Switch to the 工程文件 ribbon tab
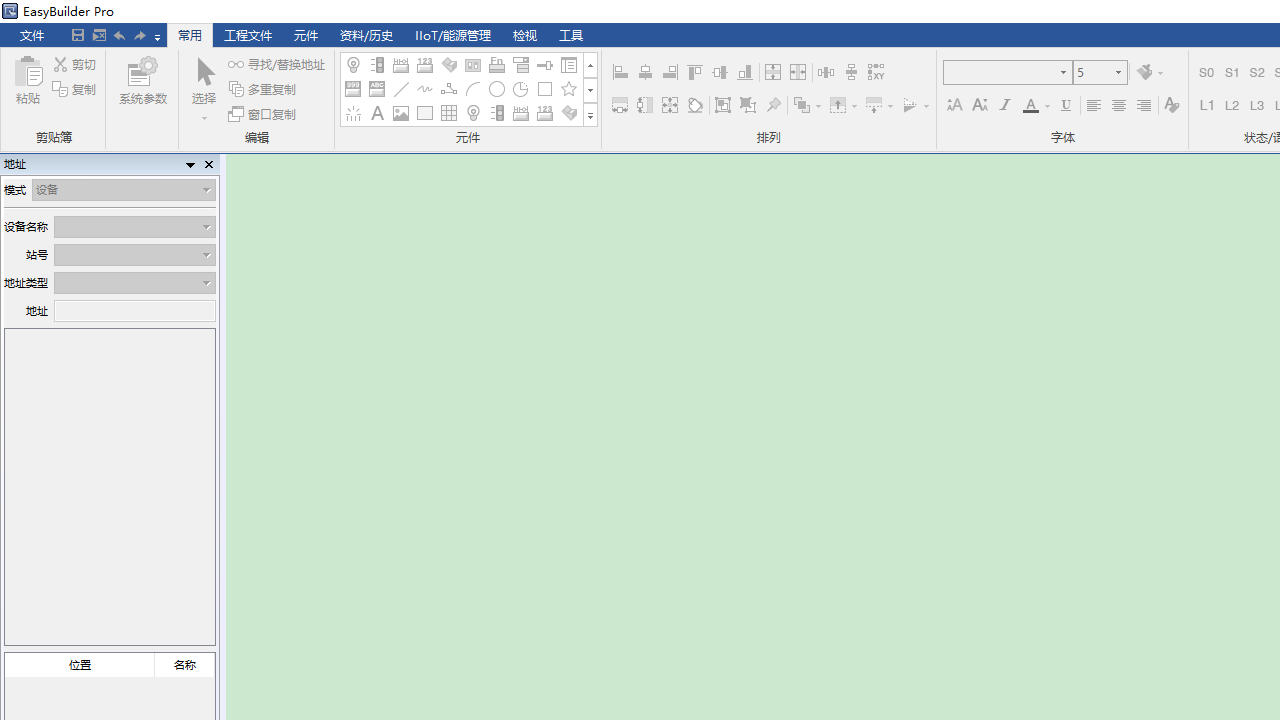Image resolution: width=1280 pixels, height=720 pixels. (248, 35)
